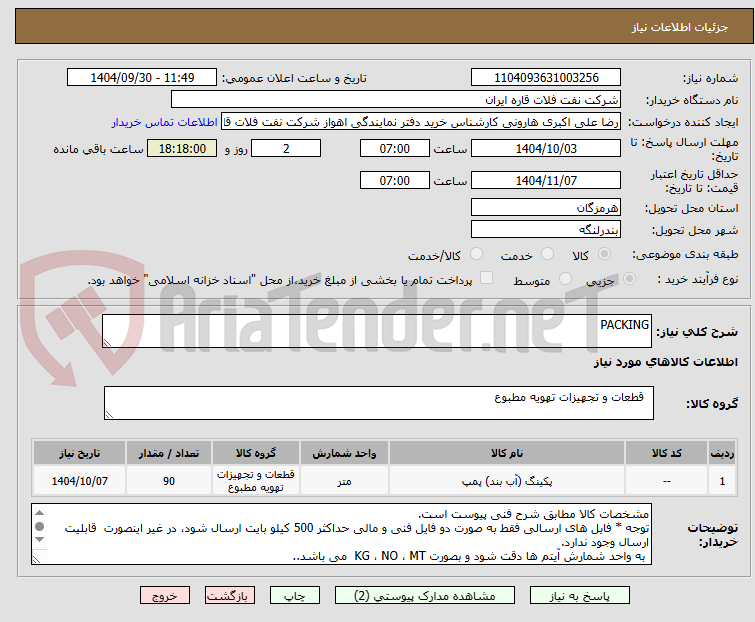755x622 pixels.
Task: Click delivery city field 'بندرلنگه'
Action: (546, 230)
